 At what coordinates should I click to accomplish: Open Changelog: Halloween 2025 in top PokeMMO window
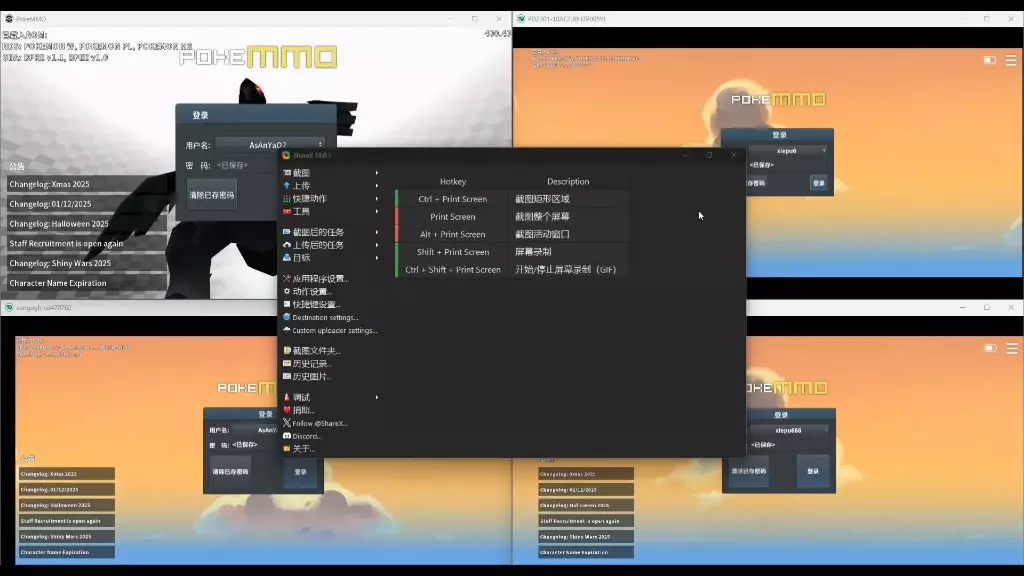click(x=85, y=224)
